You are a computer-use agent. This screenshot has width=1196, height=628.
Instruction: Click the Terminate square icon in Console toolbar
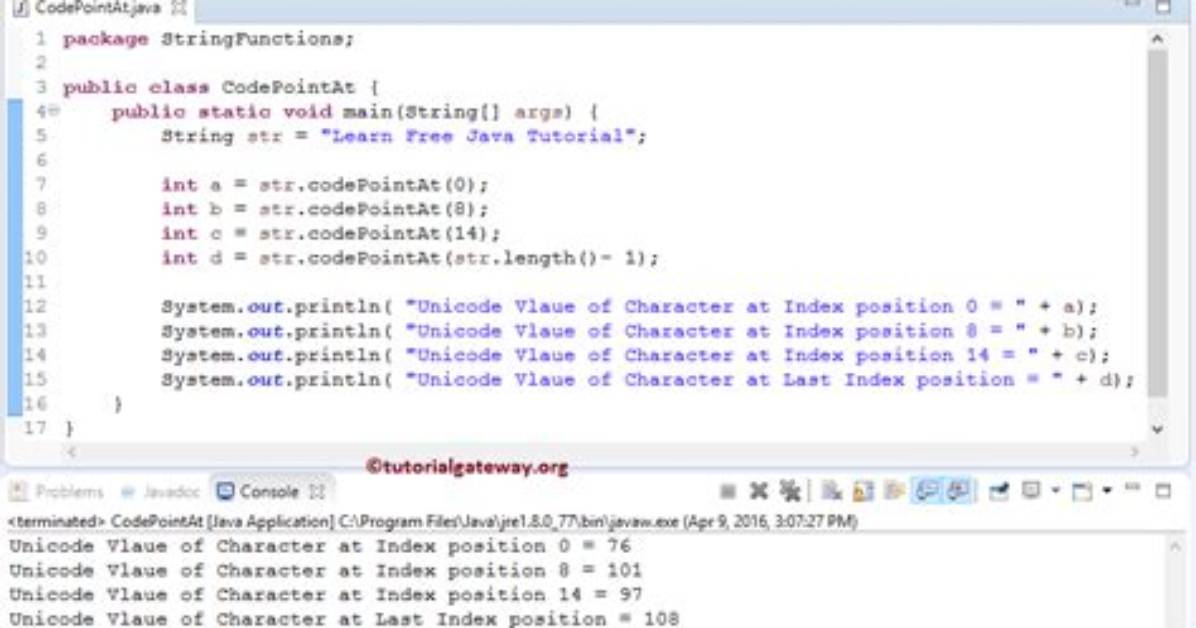(x=728, y=491)
